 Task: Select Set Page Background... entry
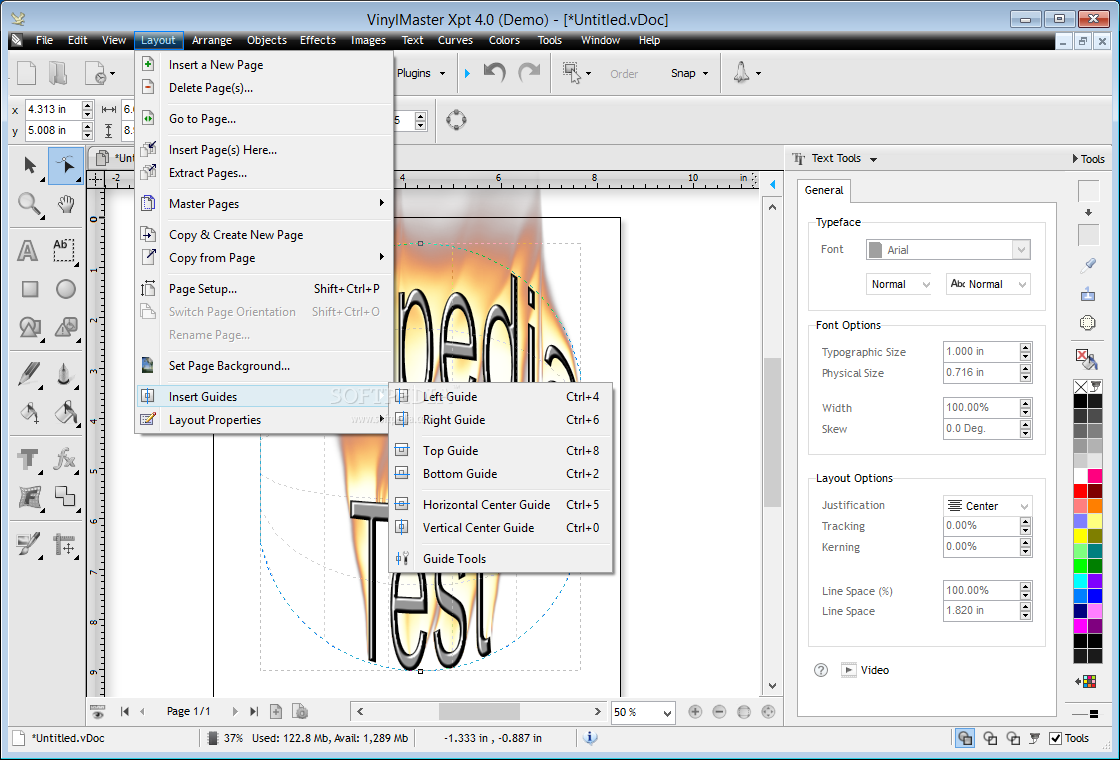(263, 366)
